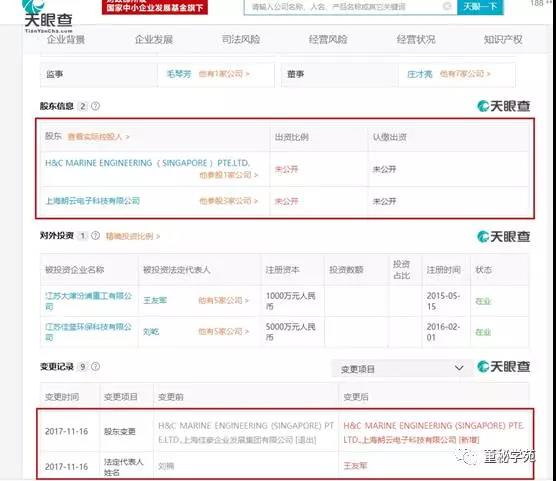Click the 变更项目 dropdown chevron arrow

tap(459, 368)
